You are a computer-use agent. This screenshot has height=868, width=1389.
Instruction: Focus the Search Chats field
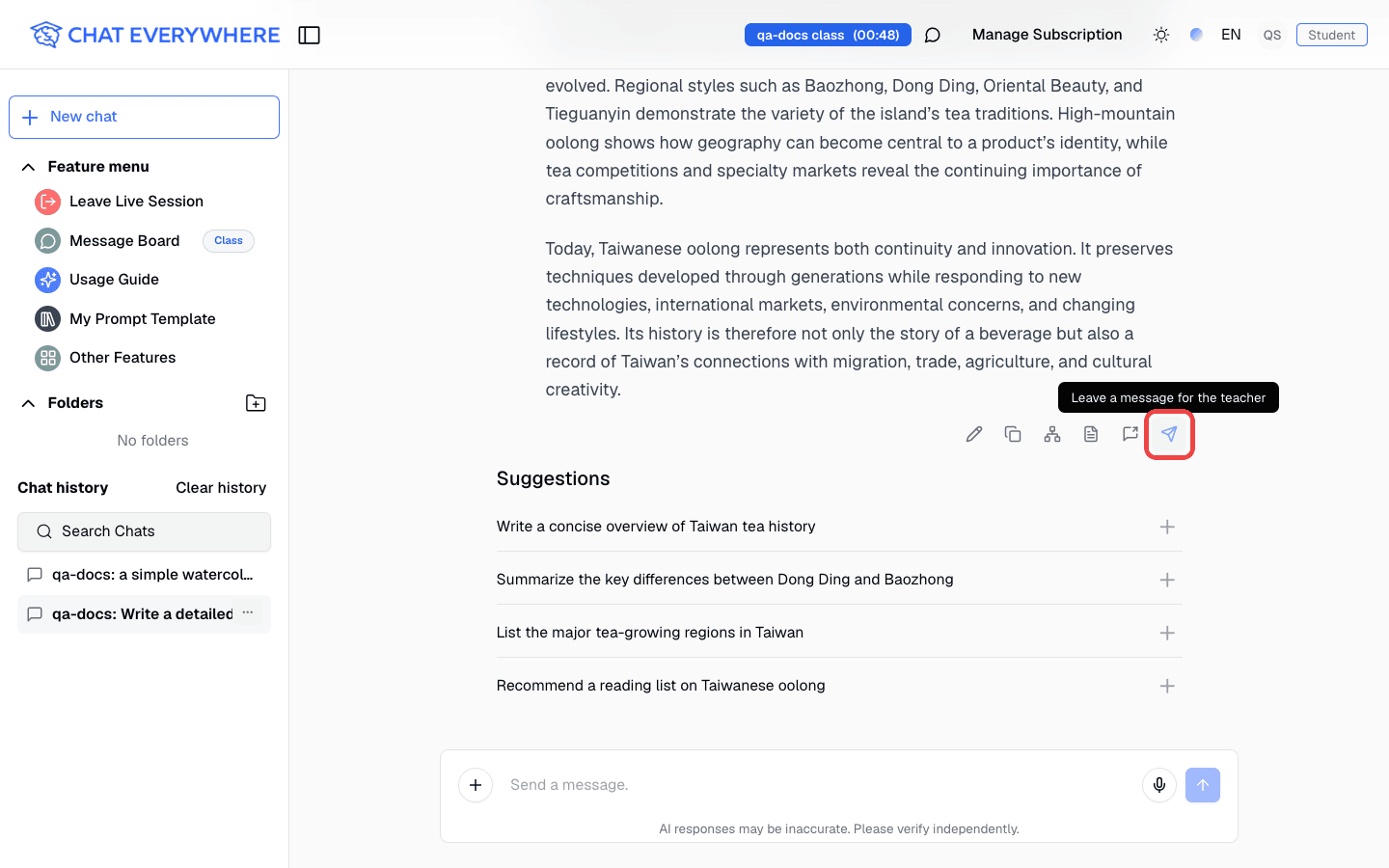tap(144, 531)
